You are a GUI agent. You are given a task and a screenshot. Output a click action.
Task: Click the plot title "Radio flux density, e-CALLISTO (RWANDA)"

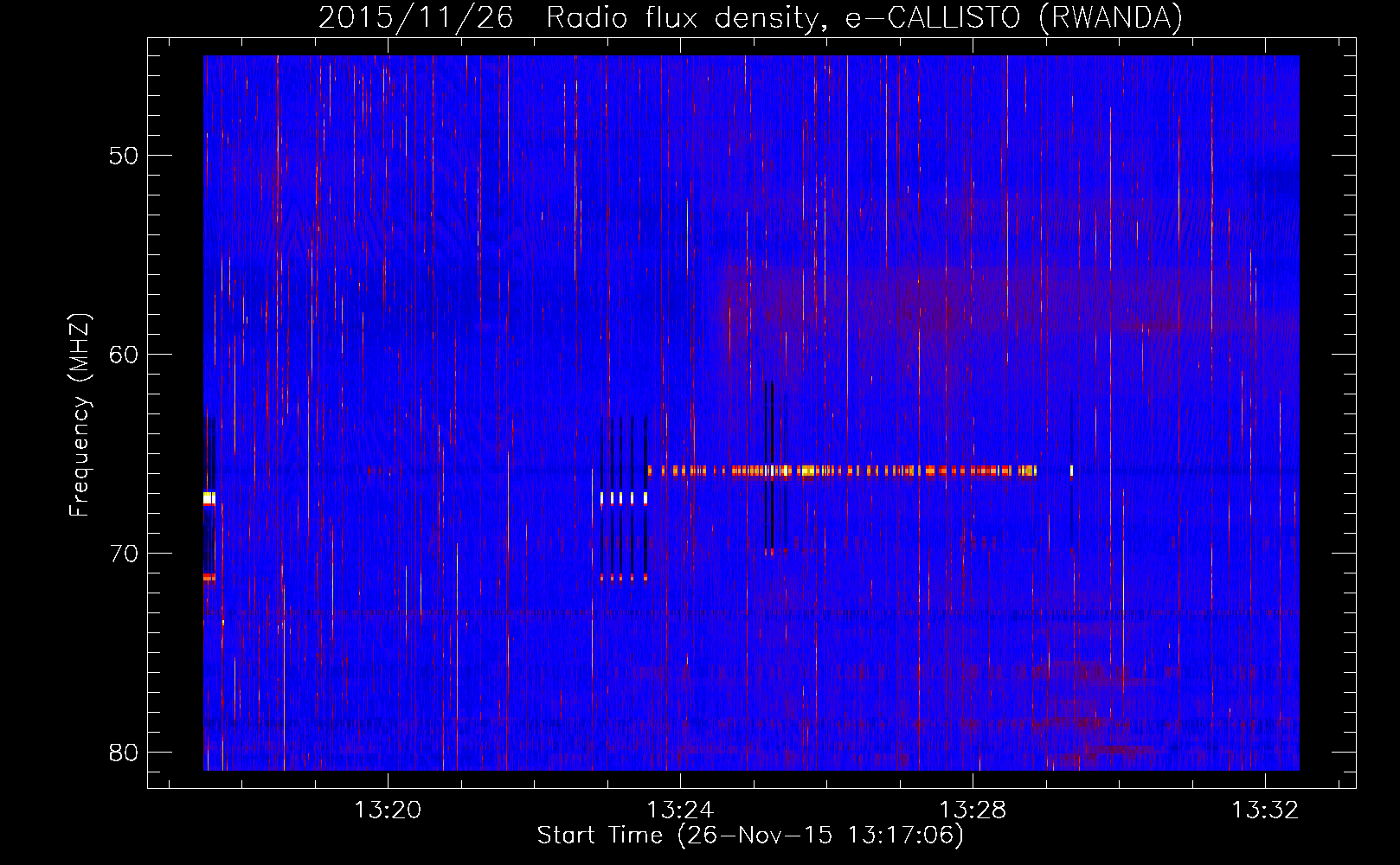click(864, 17)
